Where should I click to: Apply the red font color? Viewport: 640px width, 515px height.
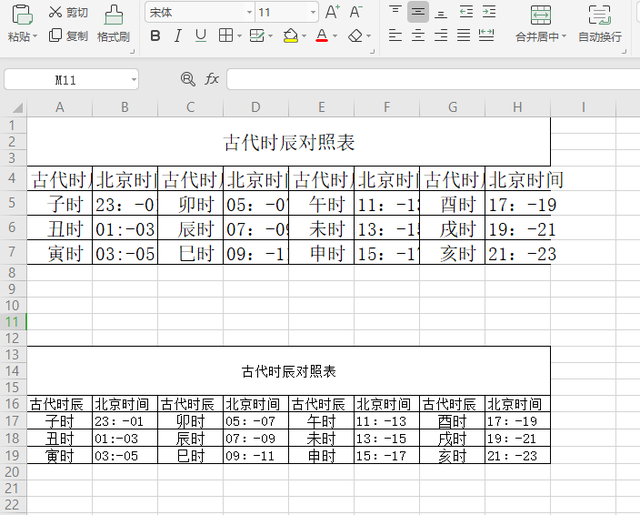click(322, 36)
